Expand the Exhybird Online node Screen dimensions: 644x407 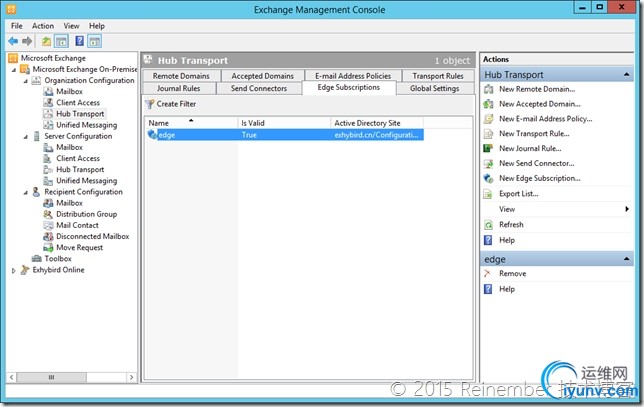coord(14,270)
